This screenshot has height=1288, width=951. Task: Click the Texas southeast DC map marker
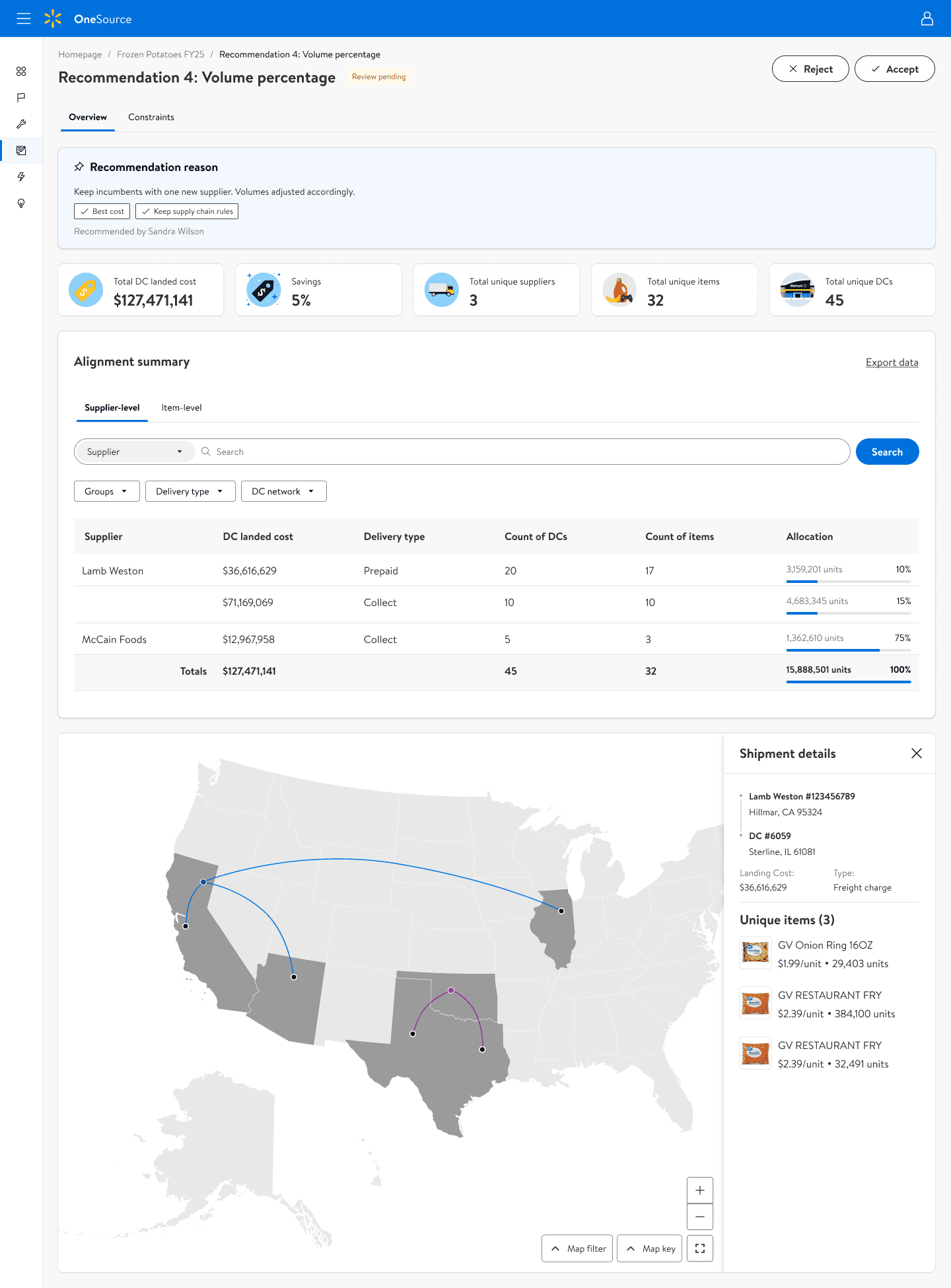482,1050
